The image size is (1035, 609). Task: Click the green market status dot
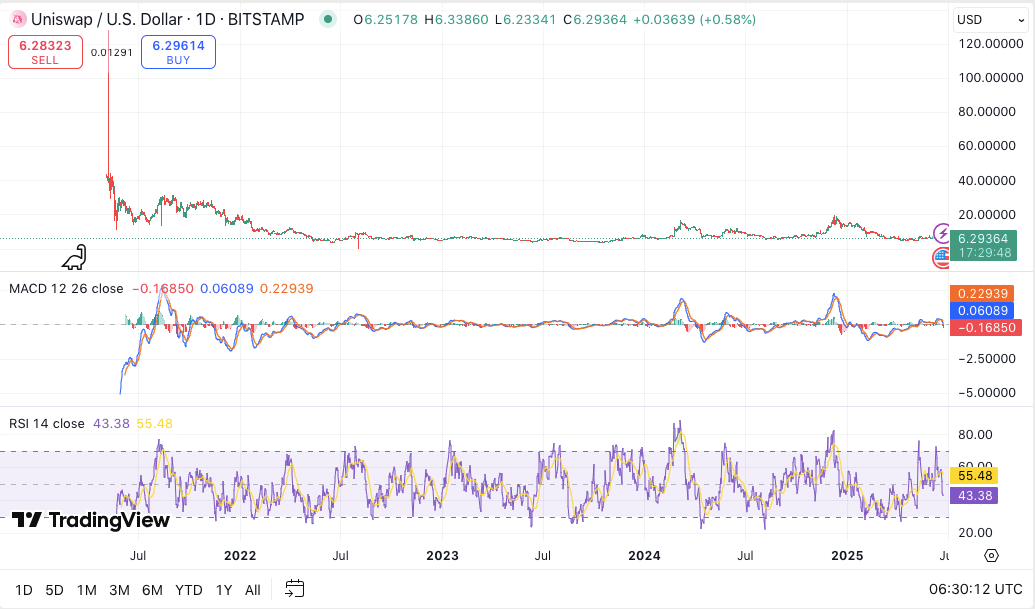(327, 19)
